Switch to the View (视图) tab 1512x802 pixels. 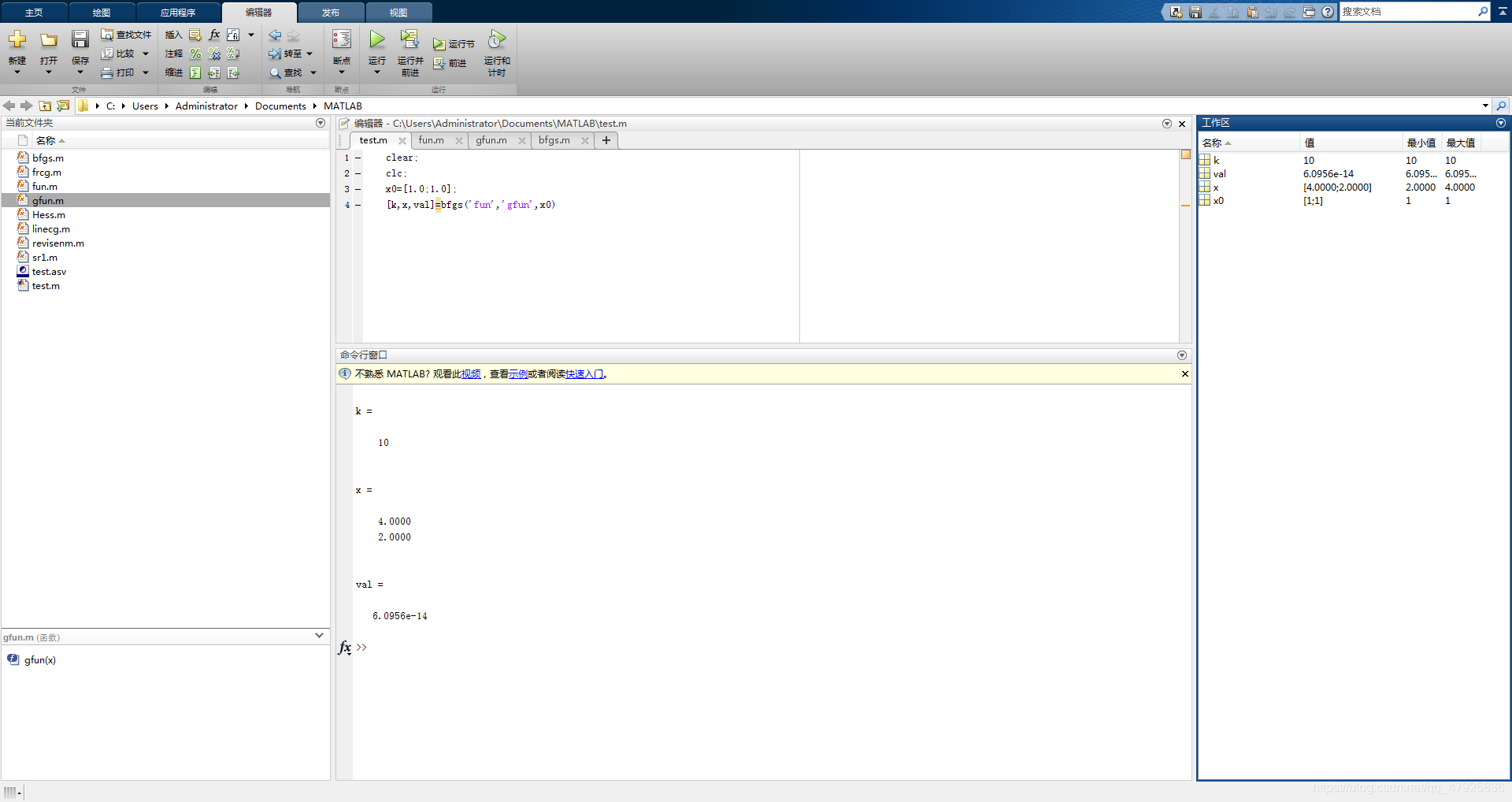[x=398, y=13]
